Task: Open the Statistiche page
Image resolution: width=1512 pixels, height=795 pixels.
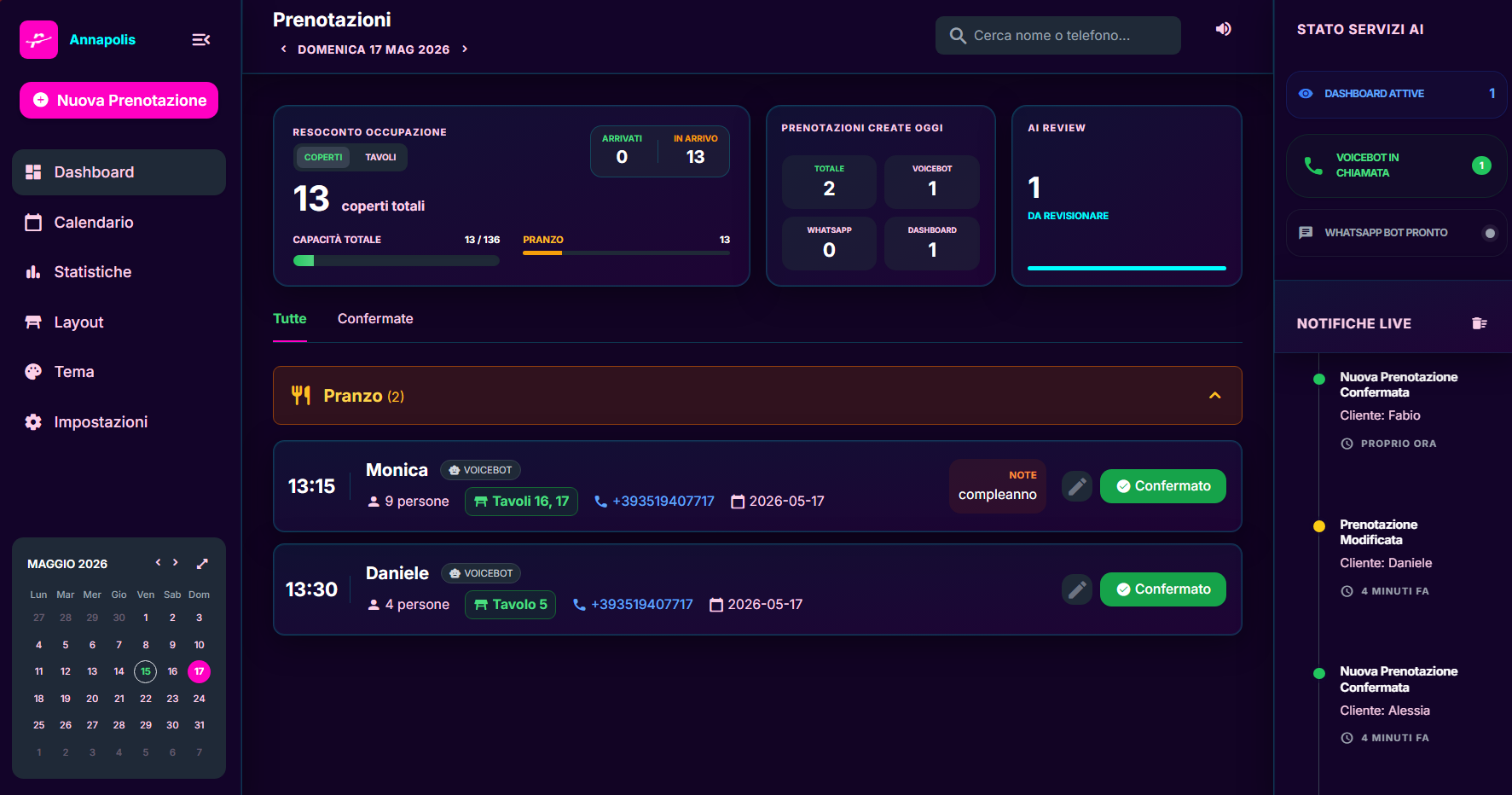Action: coord(119,272)
